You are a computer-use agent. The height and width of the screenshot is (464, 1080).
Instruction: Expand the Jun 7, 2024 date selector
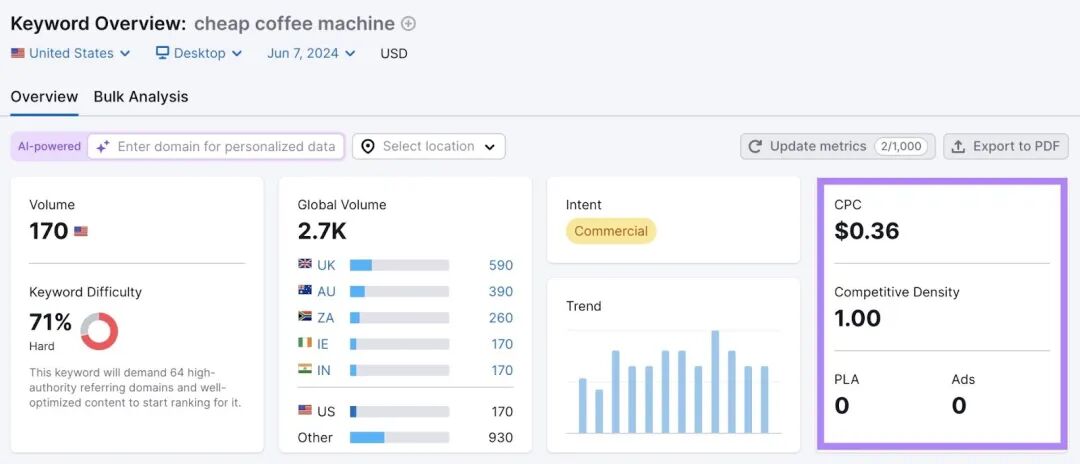311,53
